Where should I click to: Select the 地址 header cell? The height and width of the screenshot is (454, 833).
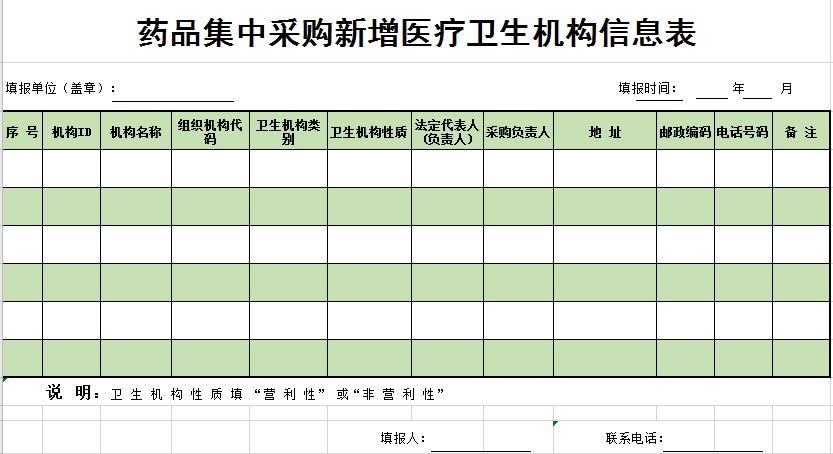pyautogui.click(x=605, y=131)
